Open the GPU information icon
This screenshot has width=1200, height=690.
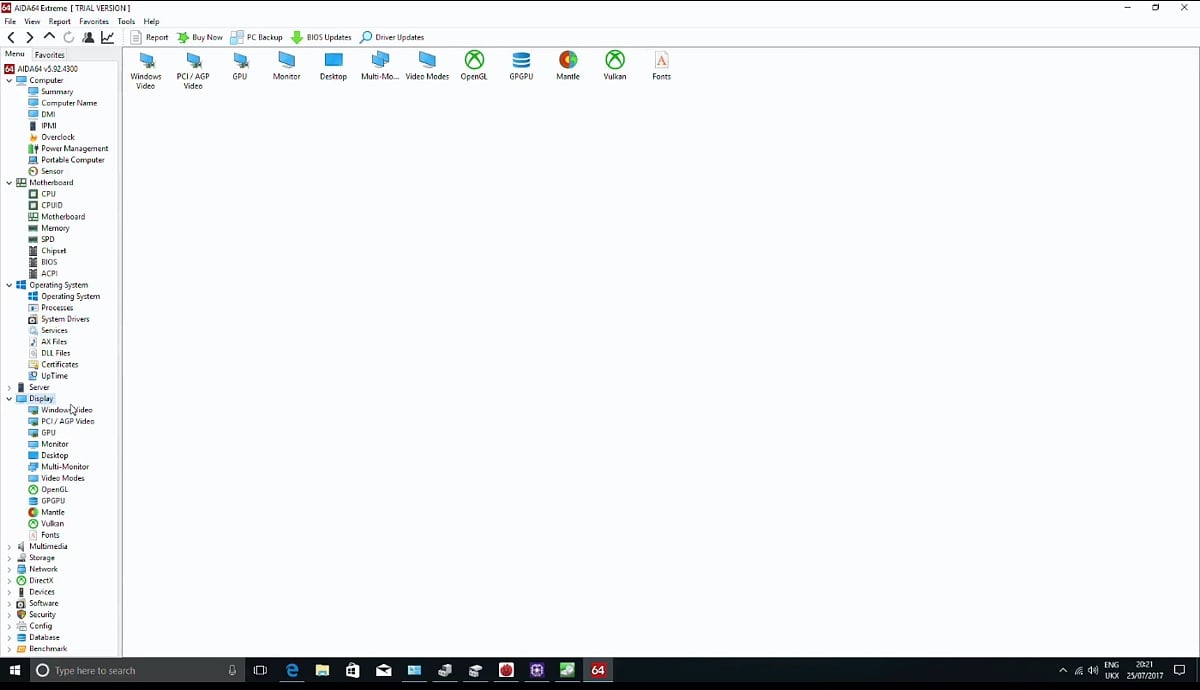click(239, 67)
